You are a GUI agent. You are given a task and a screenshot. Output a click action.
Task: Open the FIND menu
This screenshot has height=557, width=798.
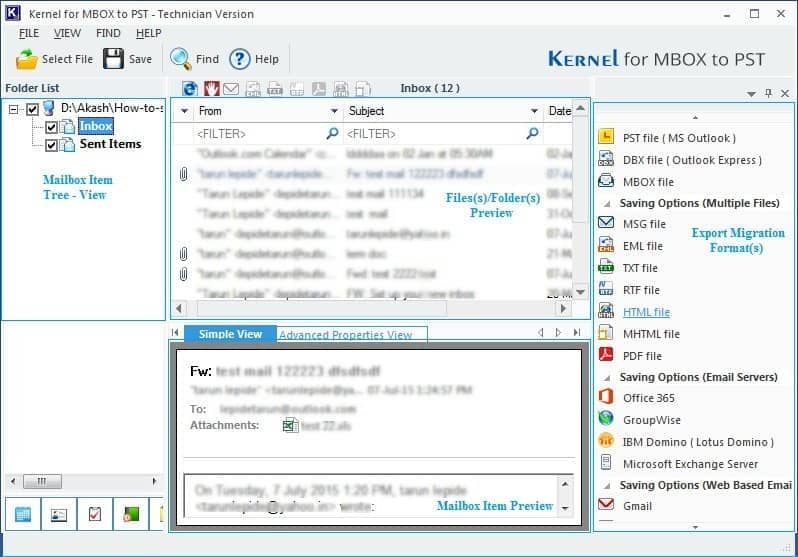(108, 33)
